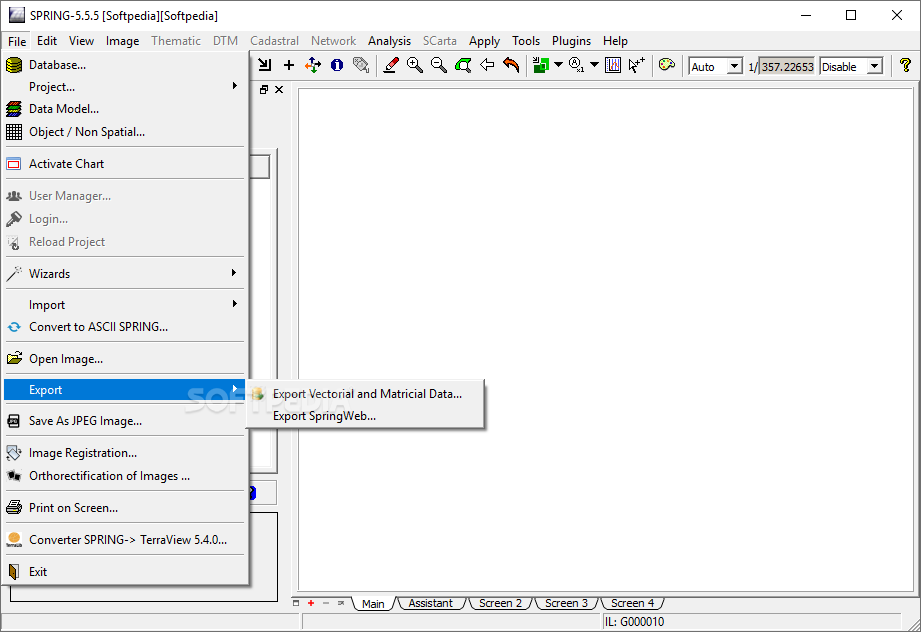Viewport: 921px width, 632px height.
Task: Select Save As JPEG Image
Action: coord(124,421)
